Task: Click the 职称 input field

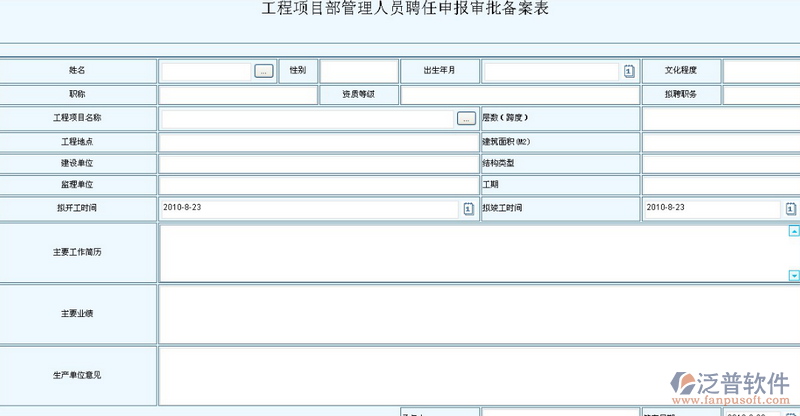Action: [x=237, y=95]
